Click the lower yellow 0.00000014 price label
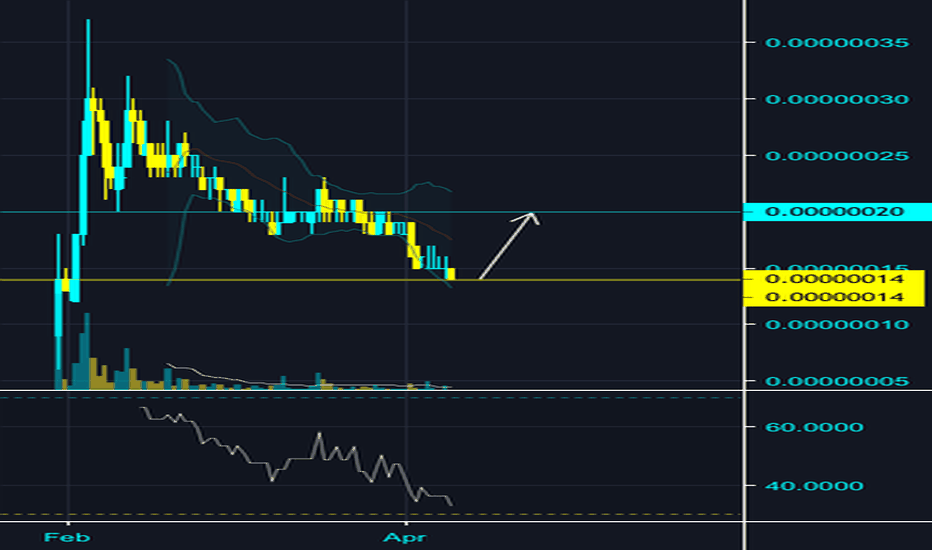Viewport: 932px width, 550px height. pyautogui.click(x=835, y=297)
